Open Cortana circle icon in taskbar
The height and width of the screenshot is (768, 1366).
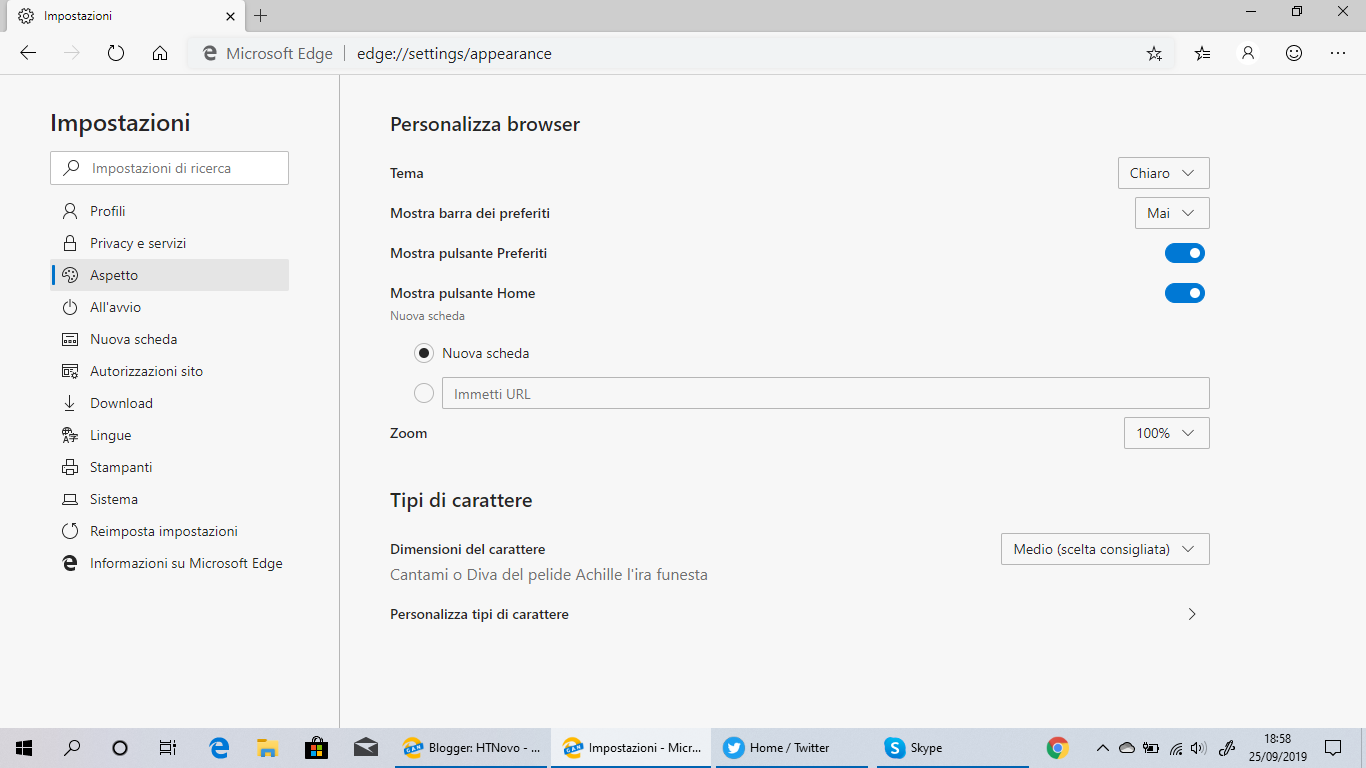(120, 747)
